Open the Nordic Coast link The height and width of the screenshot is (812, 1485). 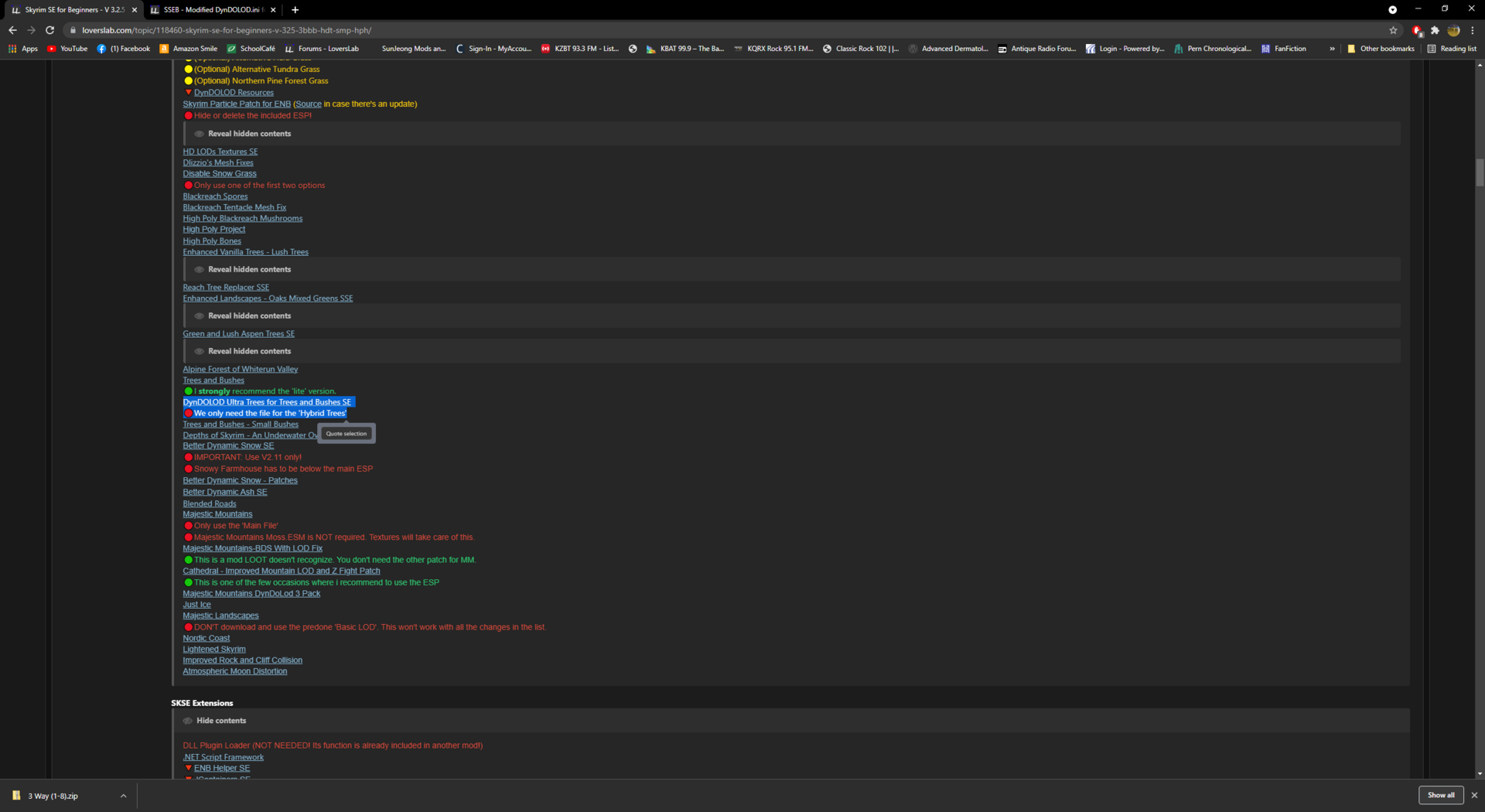206,639
